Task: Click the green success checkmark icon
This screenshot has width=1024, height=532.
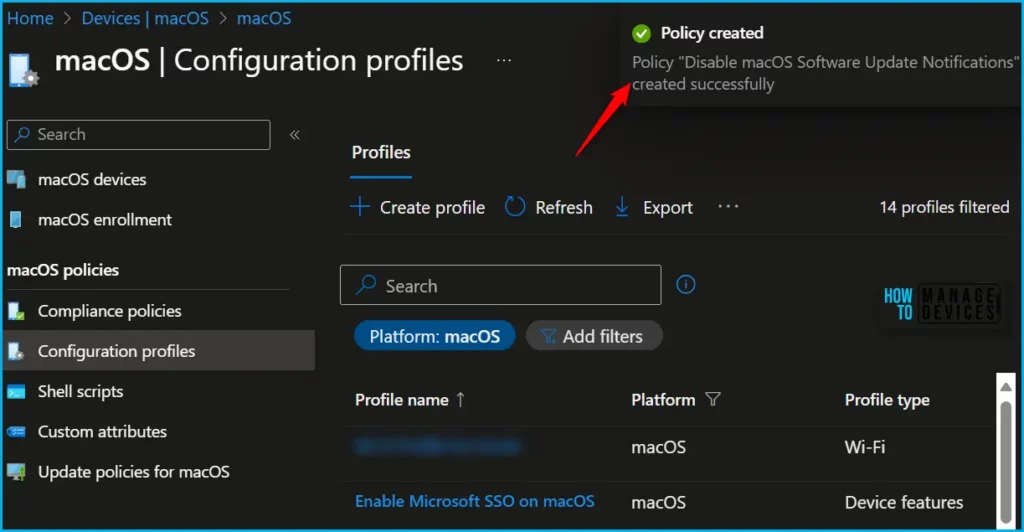Action: click(641, 33)
